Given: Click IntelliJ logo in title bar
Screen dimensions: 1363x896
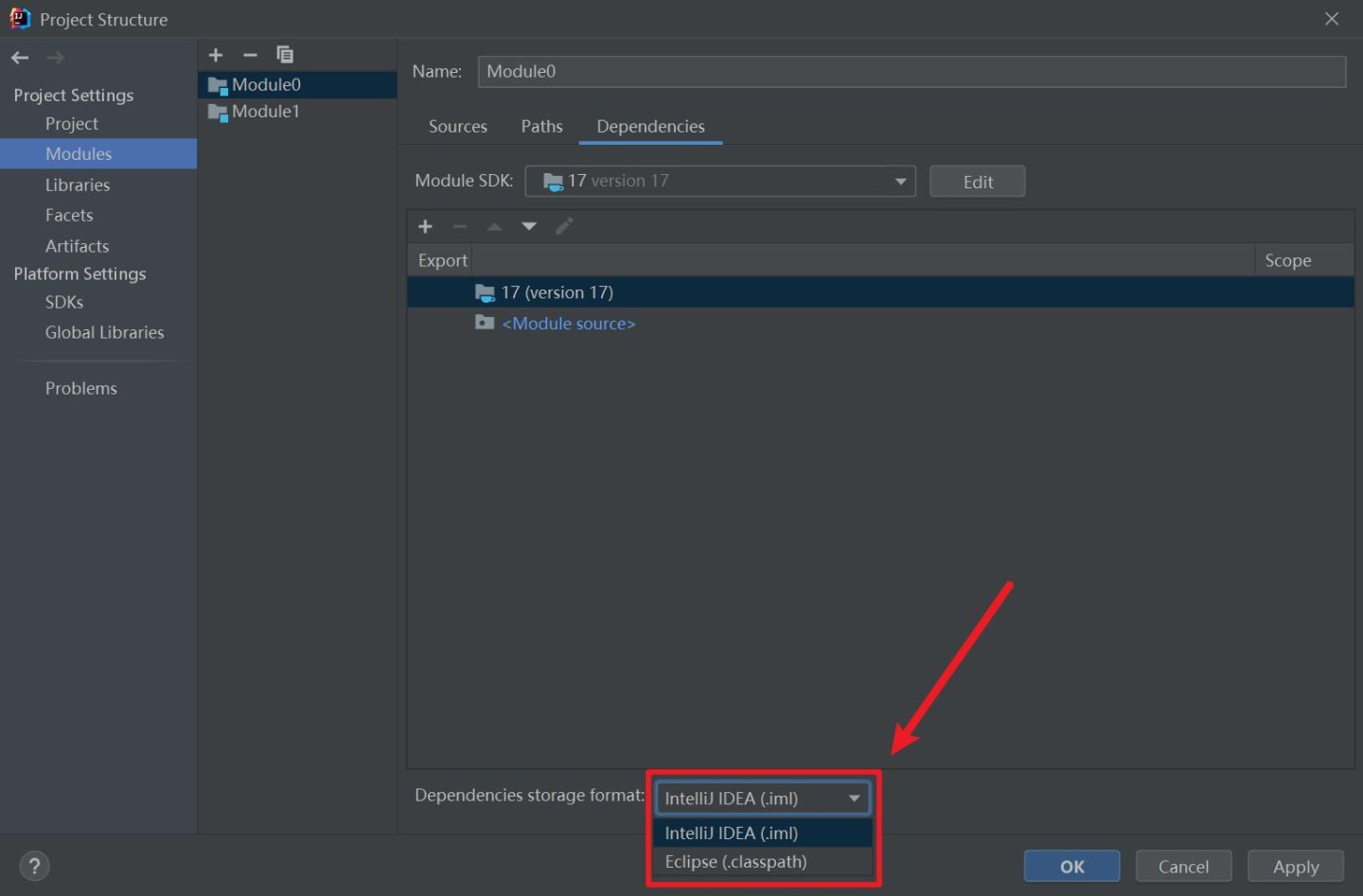Looking at the screenshot, I should (20, 19).
